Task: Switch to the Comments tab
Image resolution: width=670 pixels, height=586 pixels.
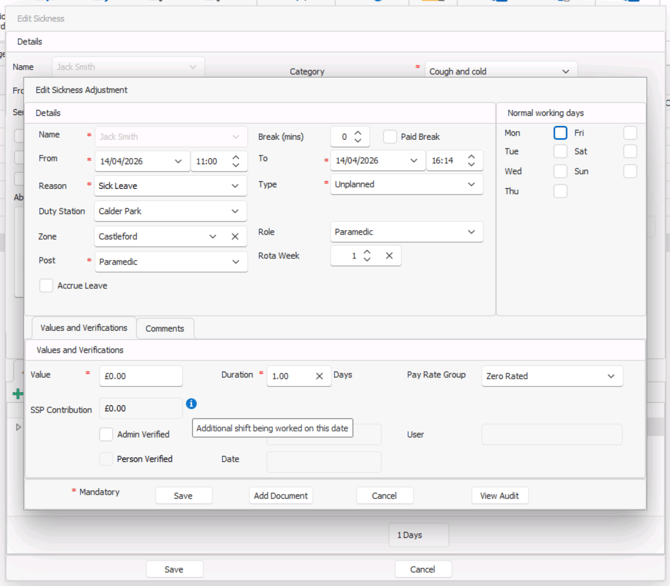Action: (x=164, y=328)
